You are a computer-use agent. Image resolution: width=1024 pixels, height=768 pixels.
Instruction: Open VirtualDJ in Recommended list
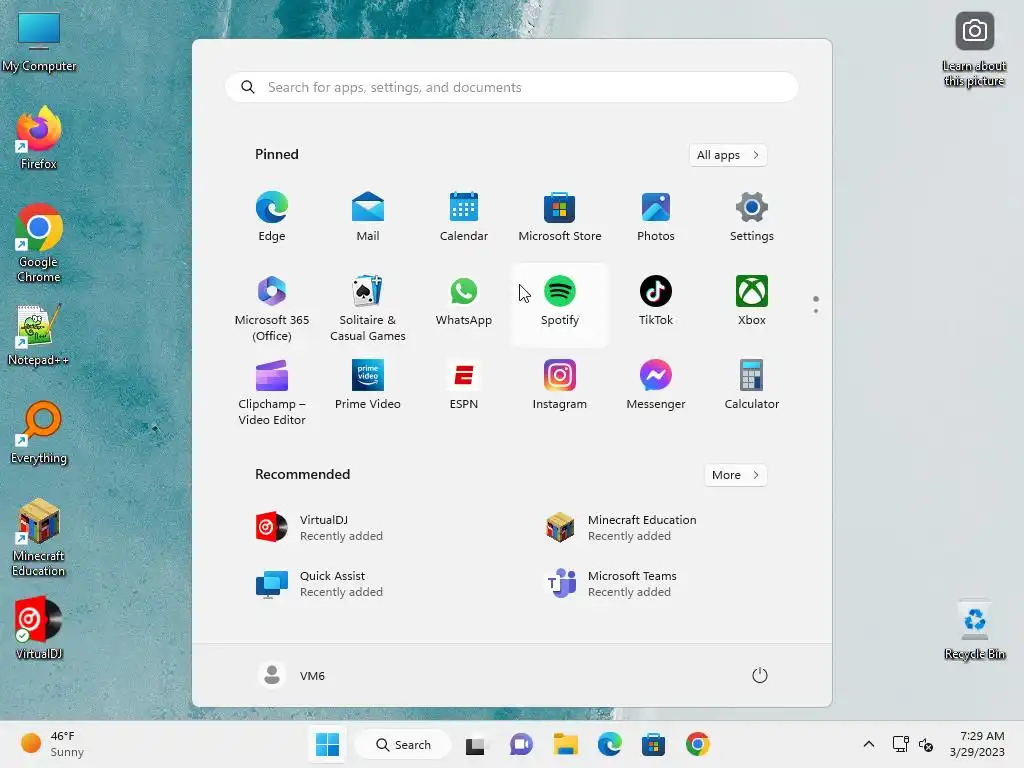[x=320, y=528]
